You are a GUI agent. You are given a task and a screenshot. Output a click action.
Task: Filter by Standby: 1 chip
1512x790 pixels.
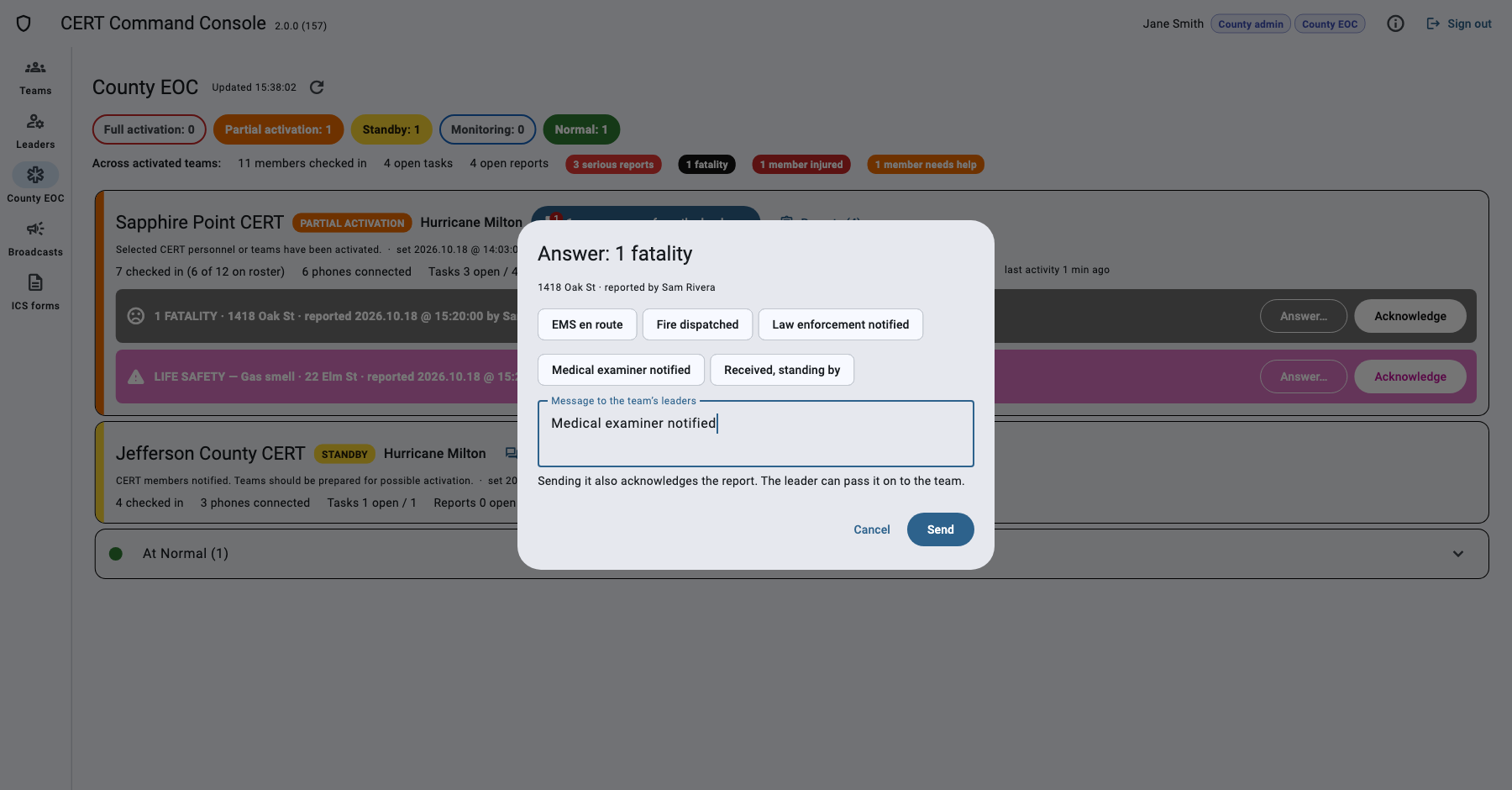[391, 129]
